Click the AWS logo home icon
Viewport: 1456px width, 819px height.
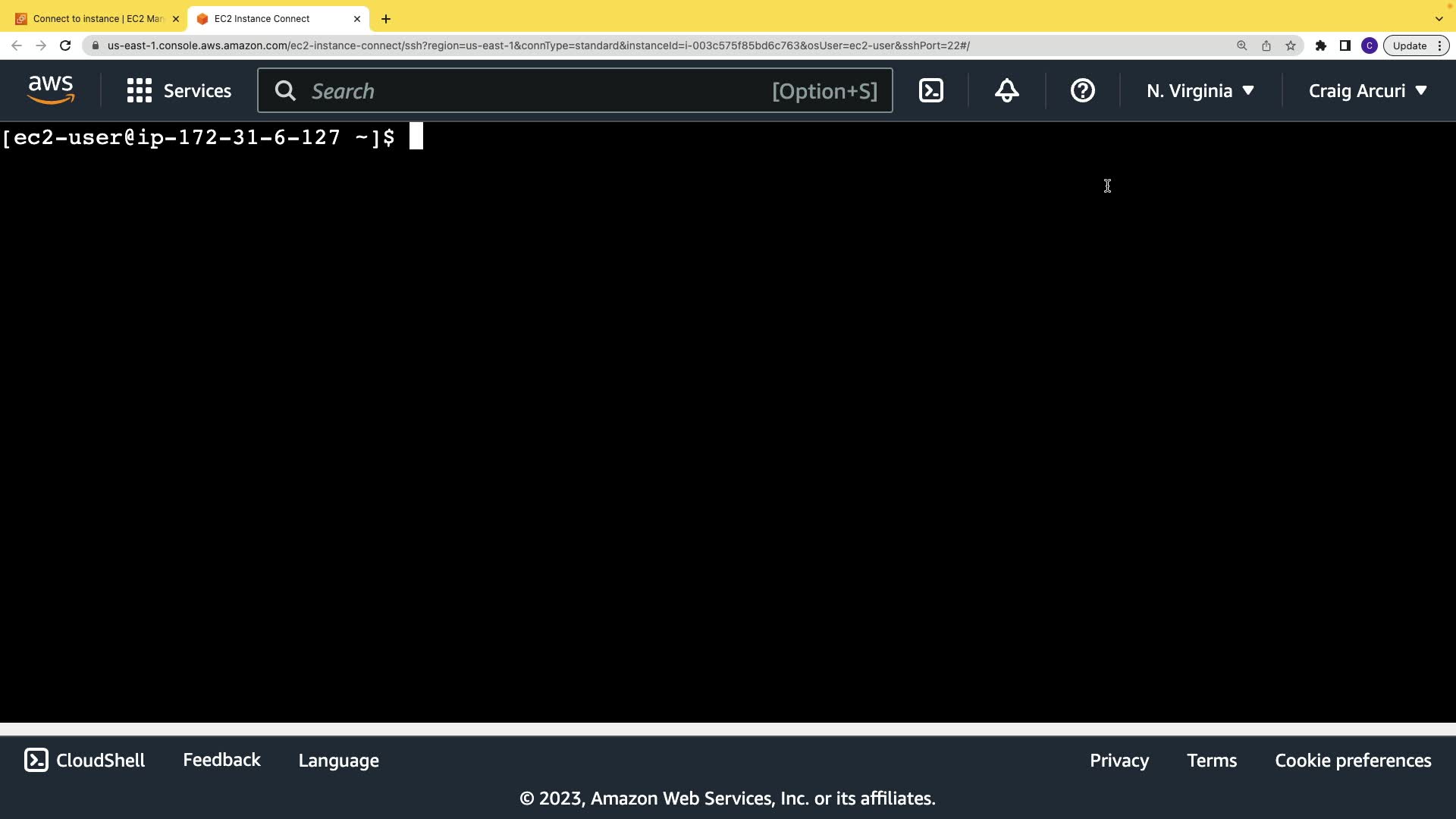point(51,90)
